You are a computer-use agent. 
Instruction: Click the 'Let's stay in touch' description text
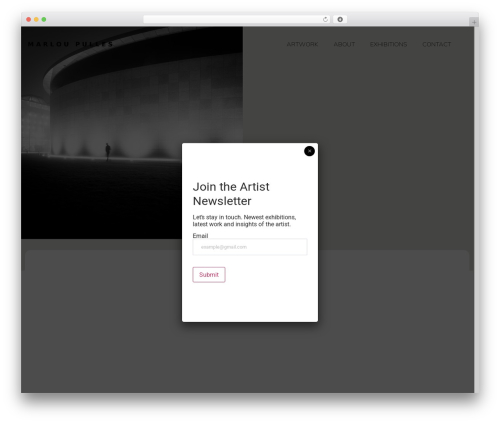click(x=244, y=221)
